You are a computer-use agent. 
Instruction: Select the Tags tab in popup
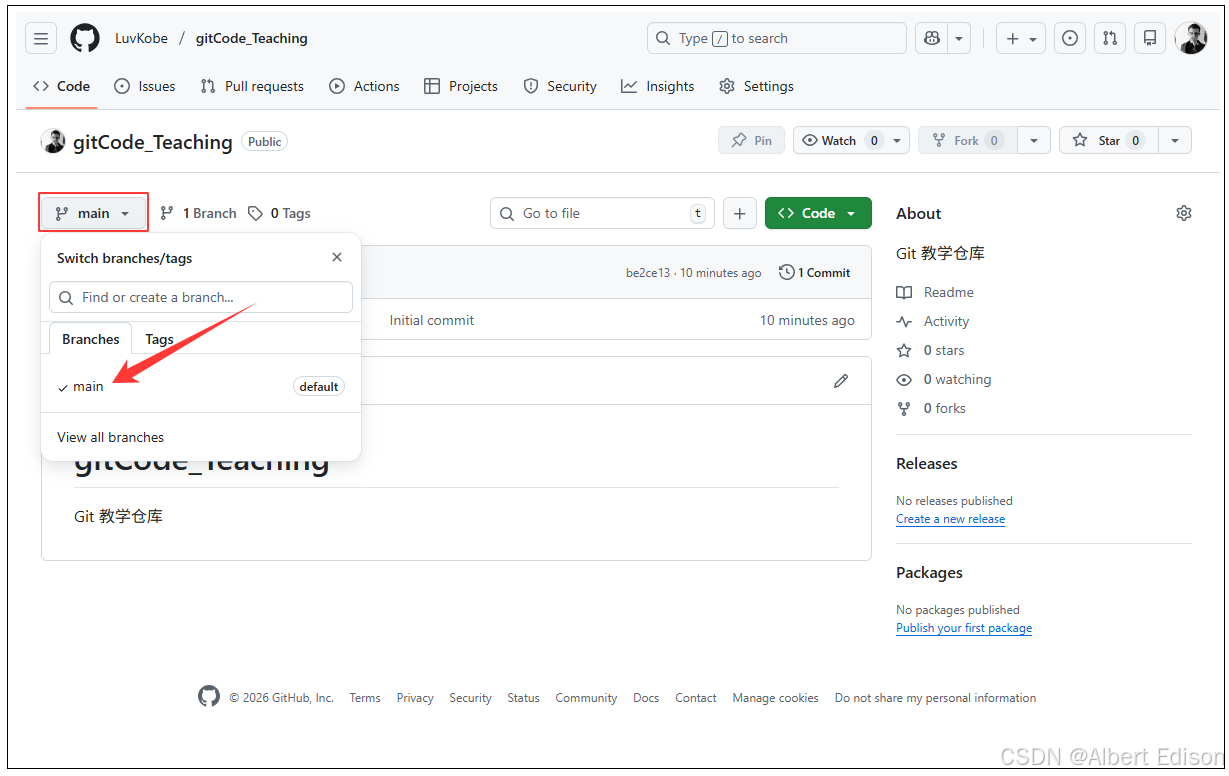tap(160, 339)
